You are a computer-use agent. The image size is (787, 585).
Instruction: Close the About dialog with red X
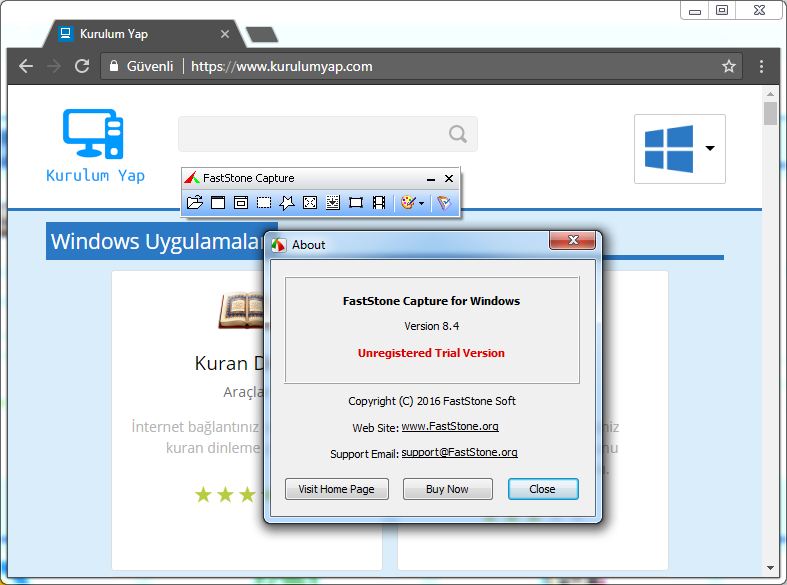click(x=573, y=240)
